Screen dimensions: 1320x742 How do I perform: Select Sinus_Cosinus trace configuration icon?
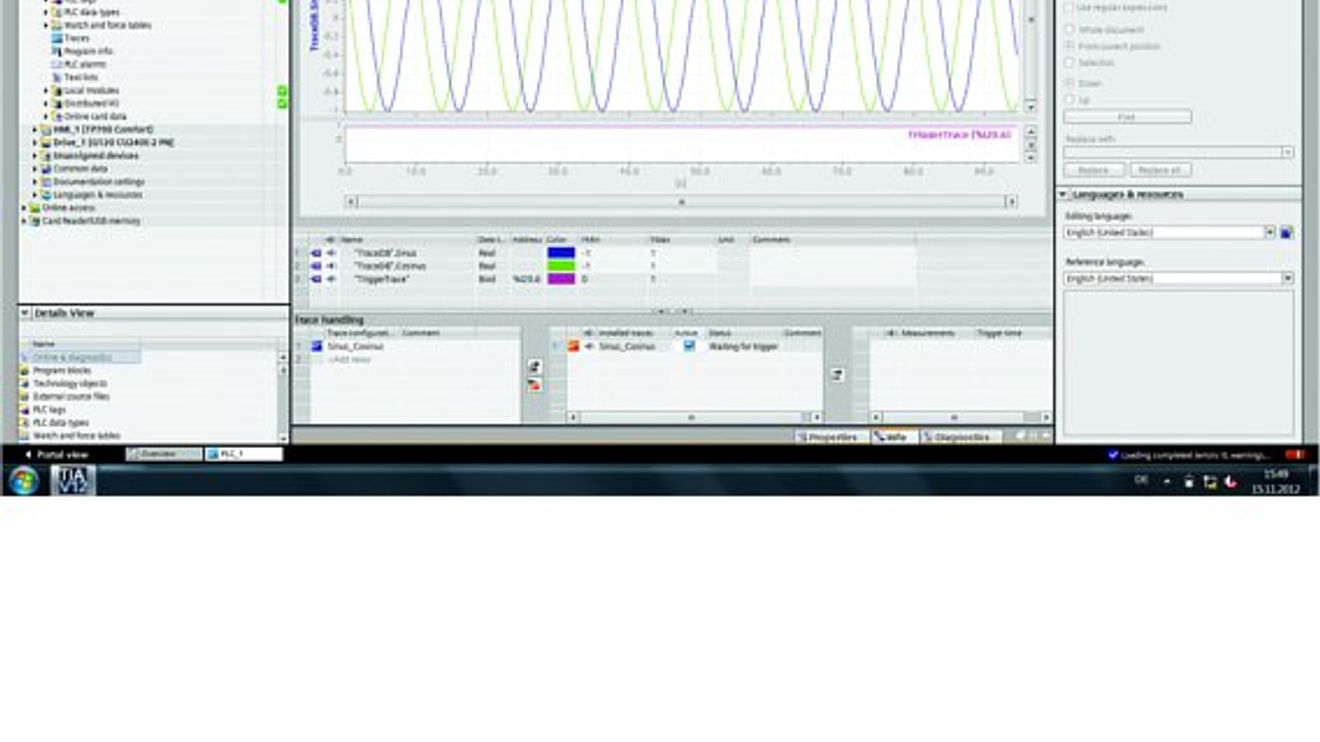(317, 346)
